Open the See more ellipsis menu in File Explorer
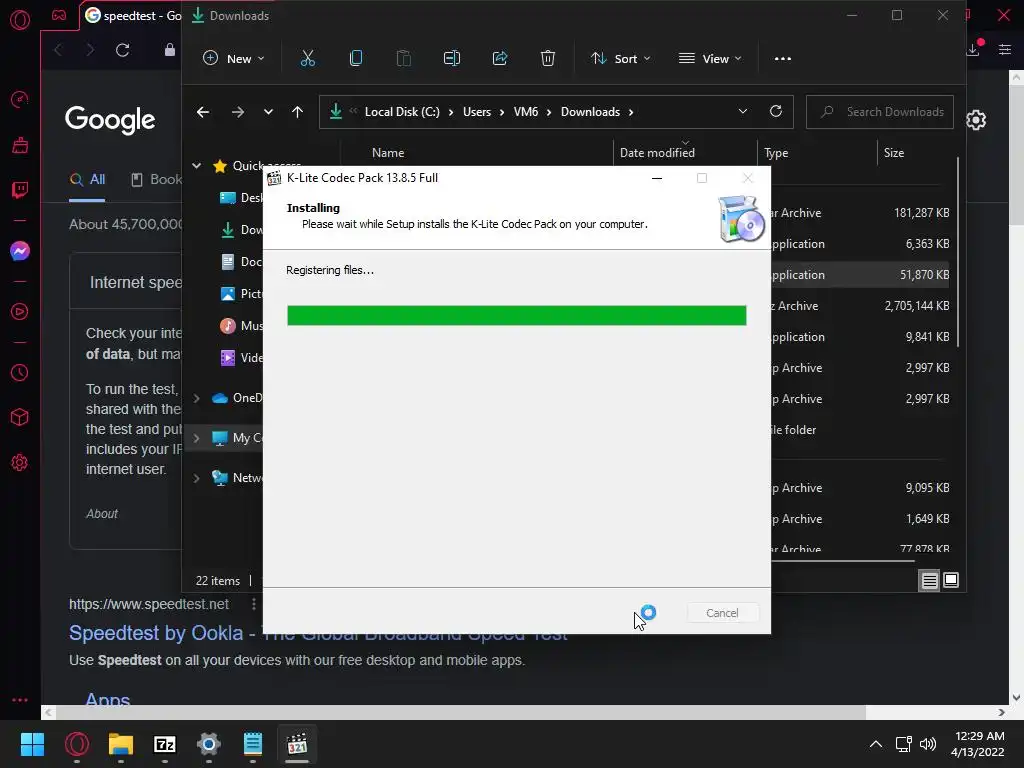Viewport: 1024px width, 768px height. pos(782,59)
